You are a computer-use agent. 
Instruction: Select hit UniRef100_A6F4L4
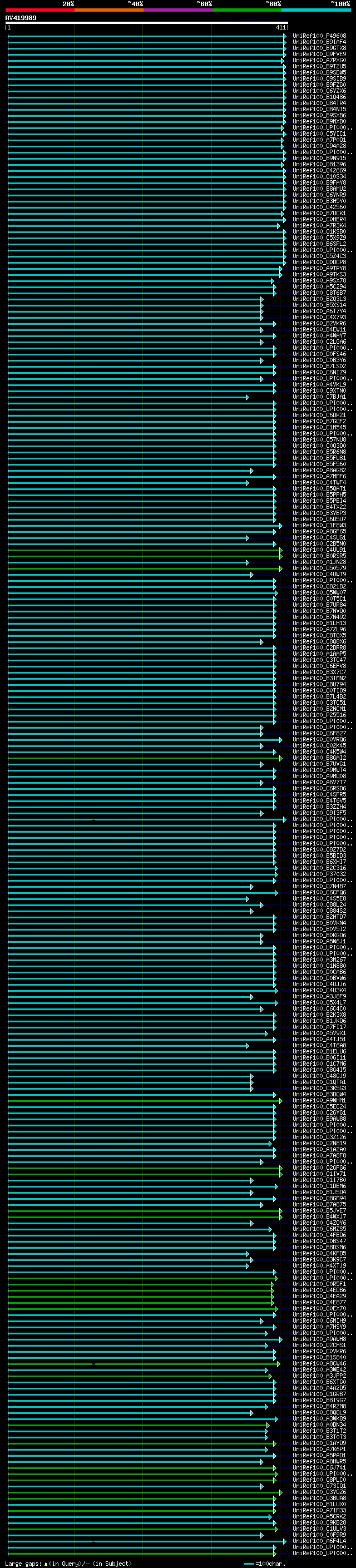(319, 1541)
